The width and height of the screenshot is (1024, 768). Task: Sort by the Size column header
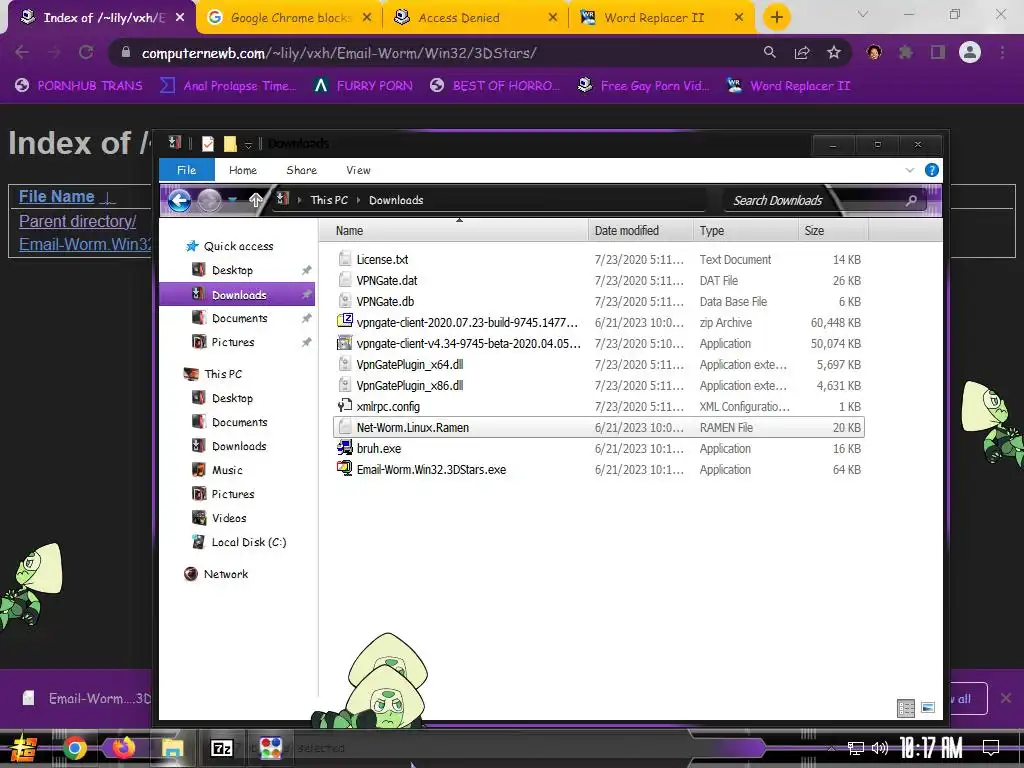coord(833,231)
